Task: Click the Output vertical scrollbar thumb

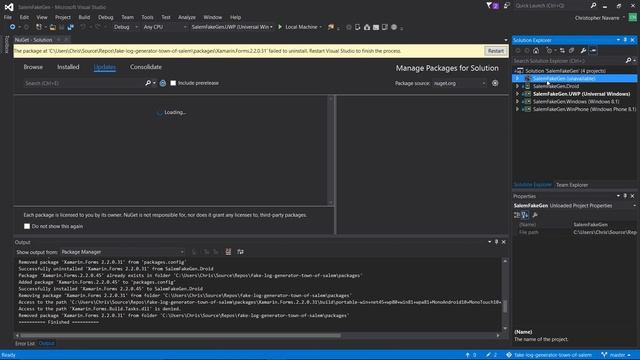Action: [505, 307]
